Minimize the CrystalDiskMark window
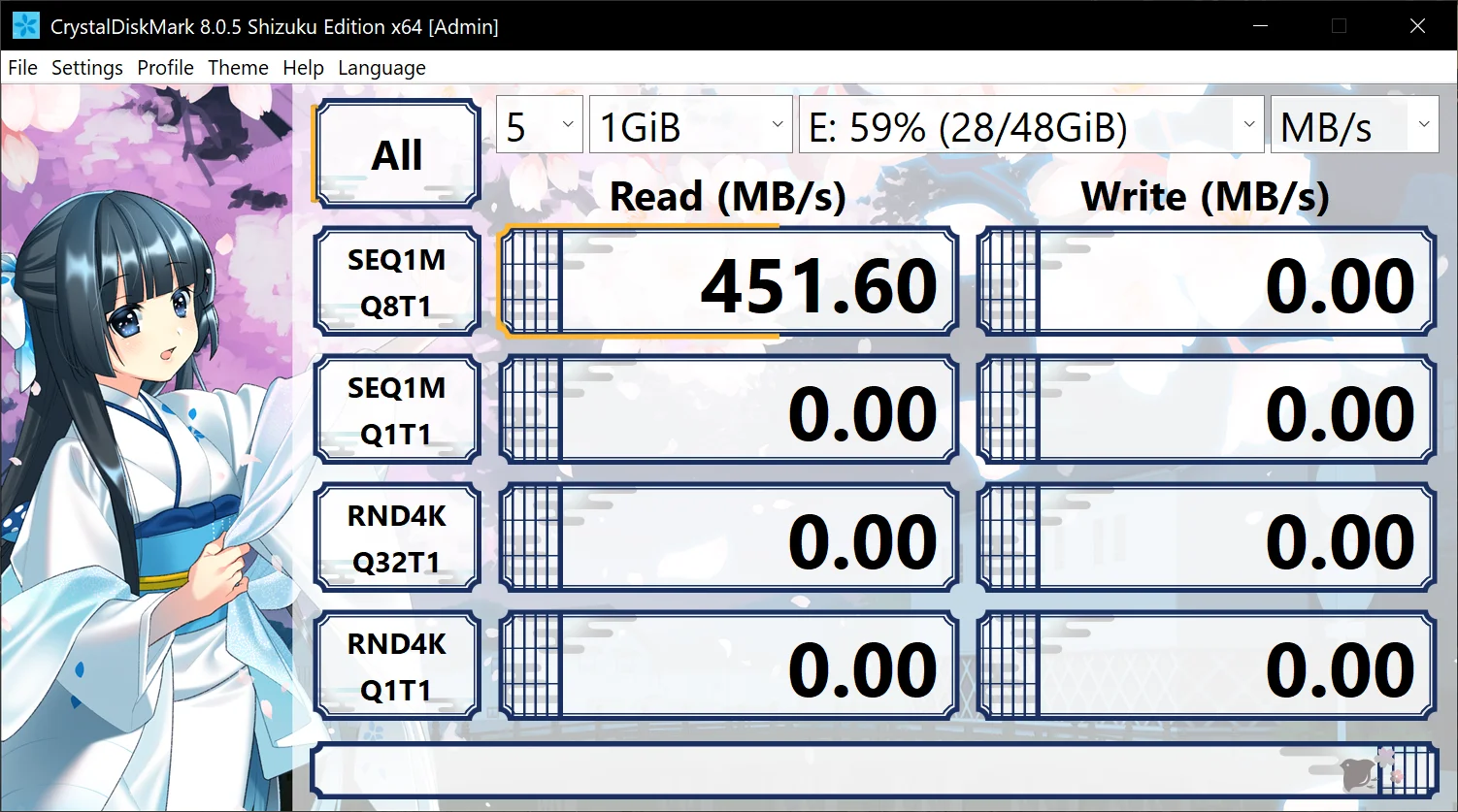Viewport: 1458px width, 812px height. coord(1260,26)
